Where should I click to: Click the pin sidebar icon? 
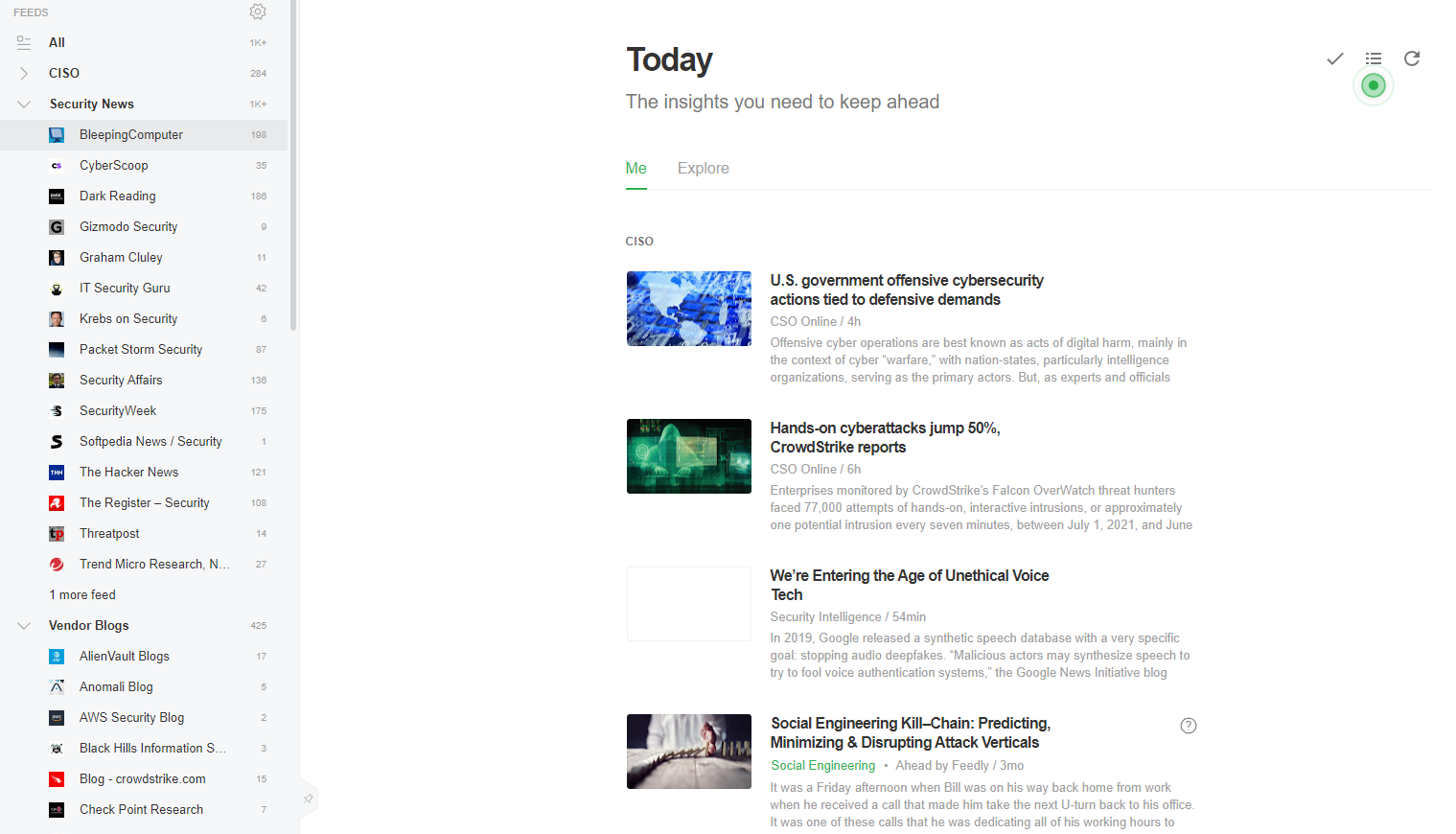coord(309,799)
